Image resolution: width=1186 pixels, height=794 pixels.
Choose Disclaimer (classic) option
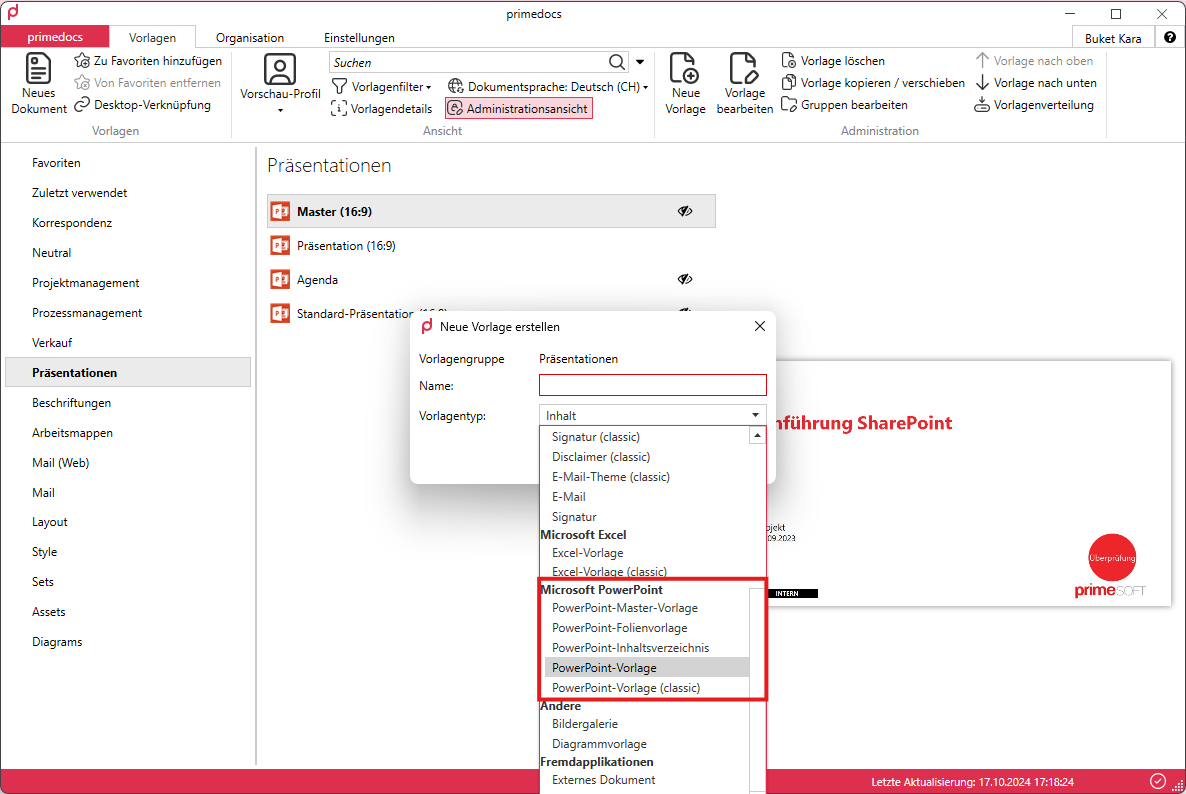(601, 456)
